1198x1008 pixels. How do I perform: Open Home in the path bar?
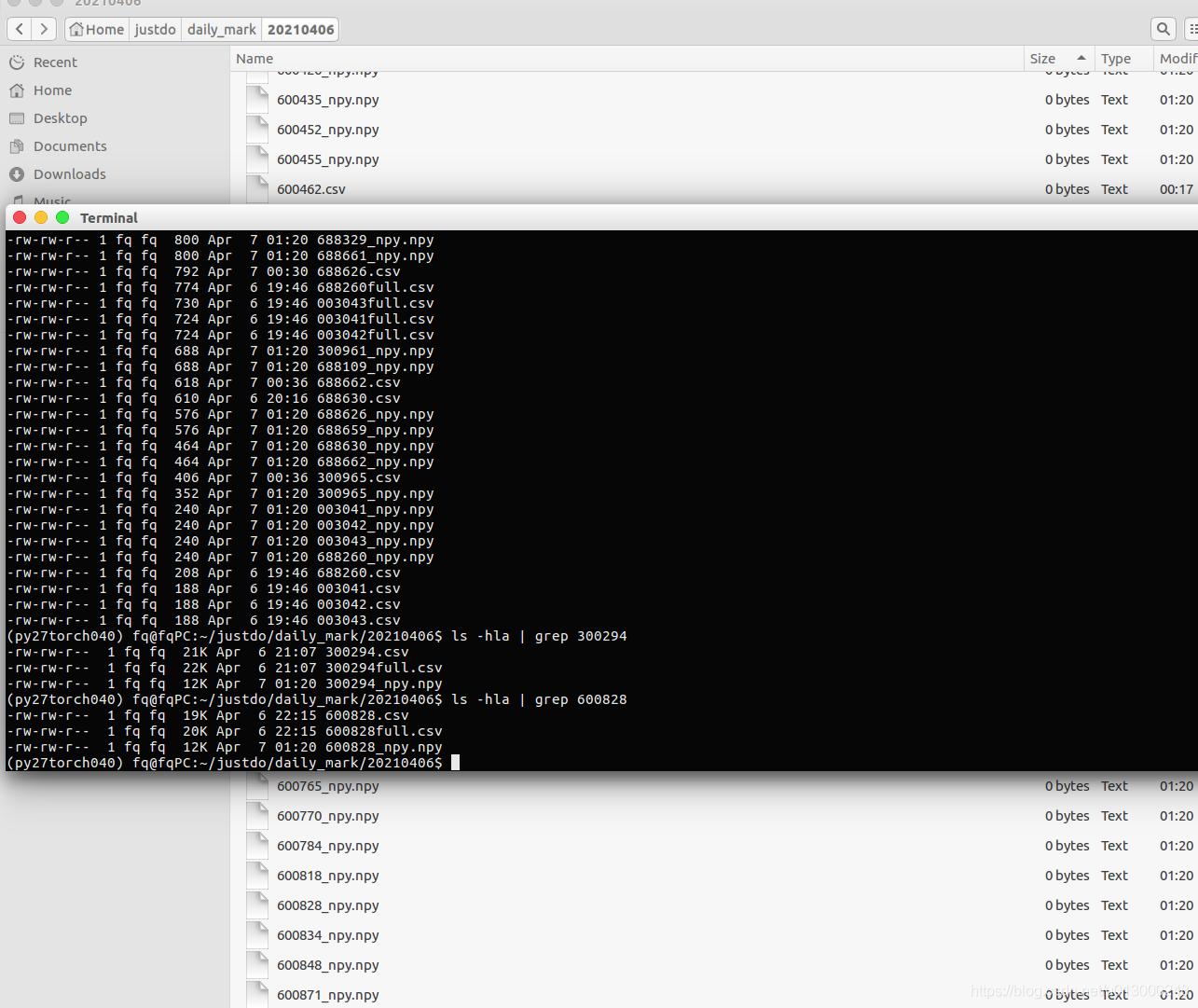97,29
